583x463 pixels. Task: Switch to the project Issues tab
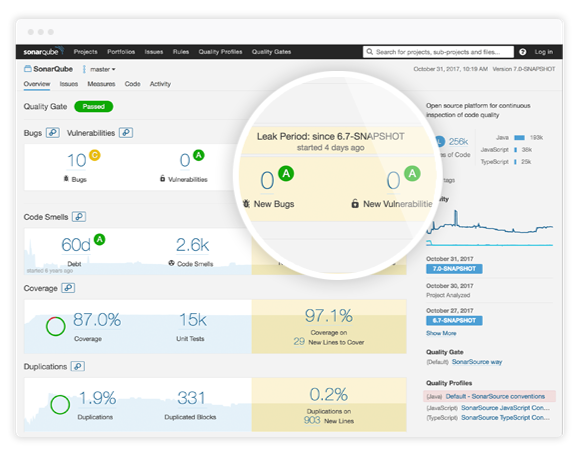tap(69, 84)
